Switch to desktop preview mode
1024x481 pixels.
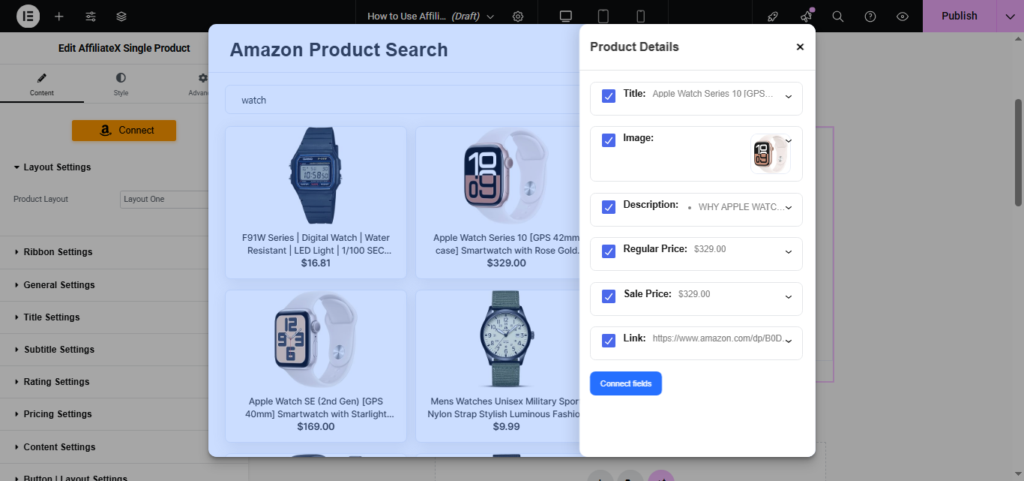tap(566, 16)
